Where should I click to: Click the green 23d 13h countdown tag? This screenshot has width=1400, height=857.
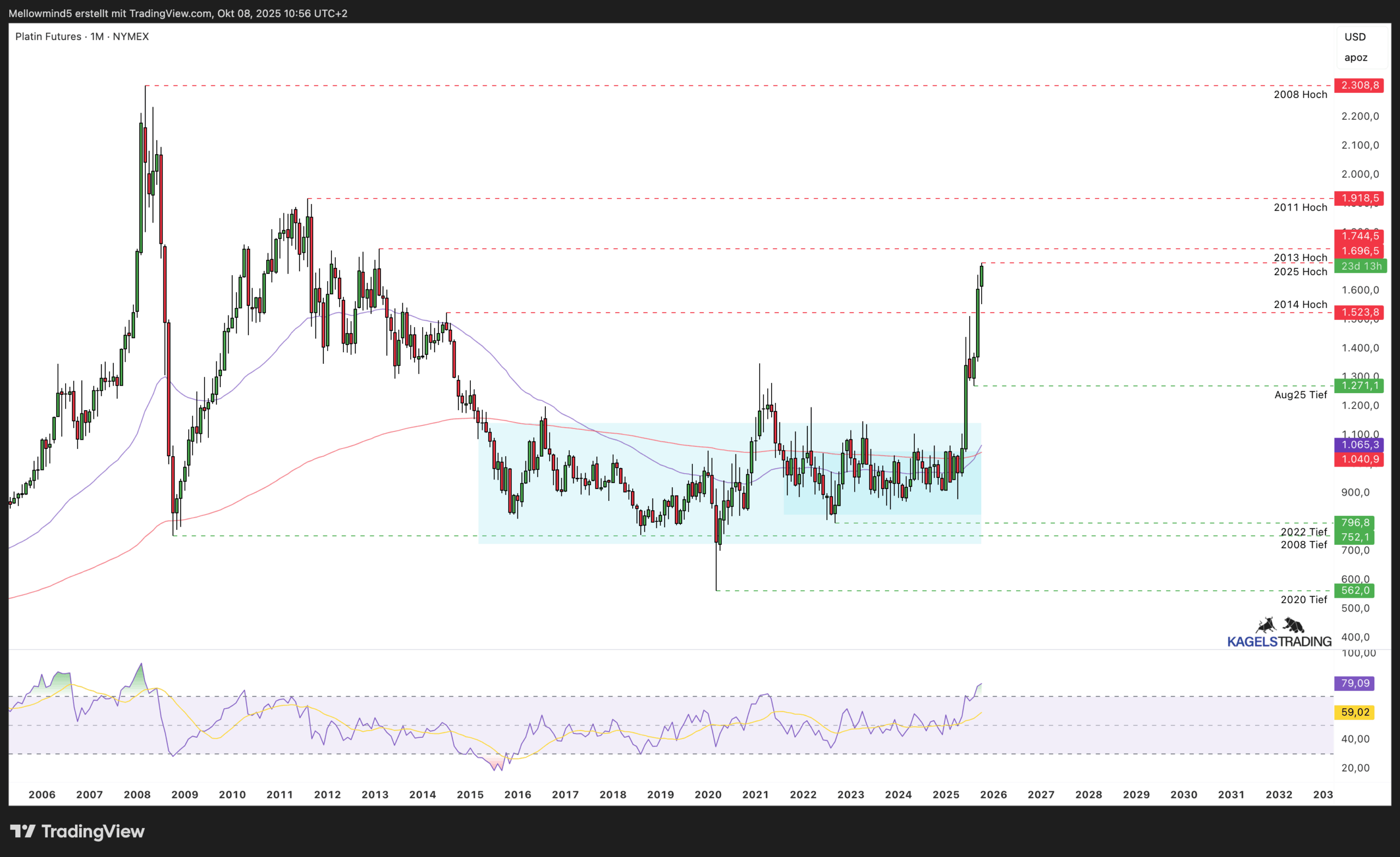(1361, 266)
